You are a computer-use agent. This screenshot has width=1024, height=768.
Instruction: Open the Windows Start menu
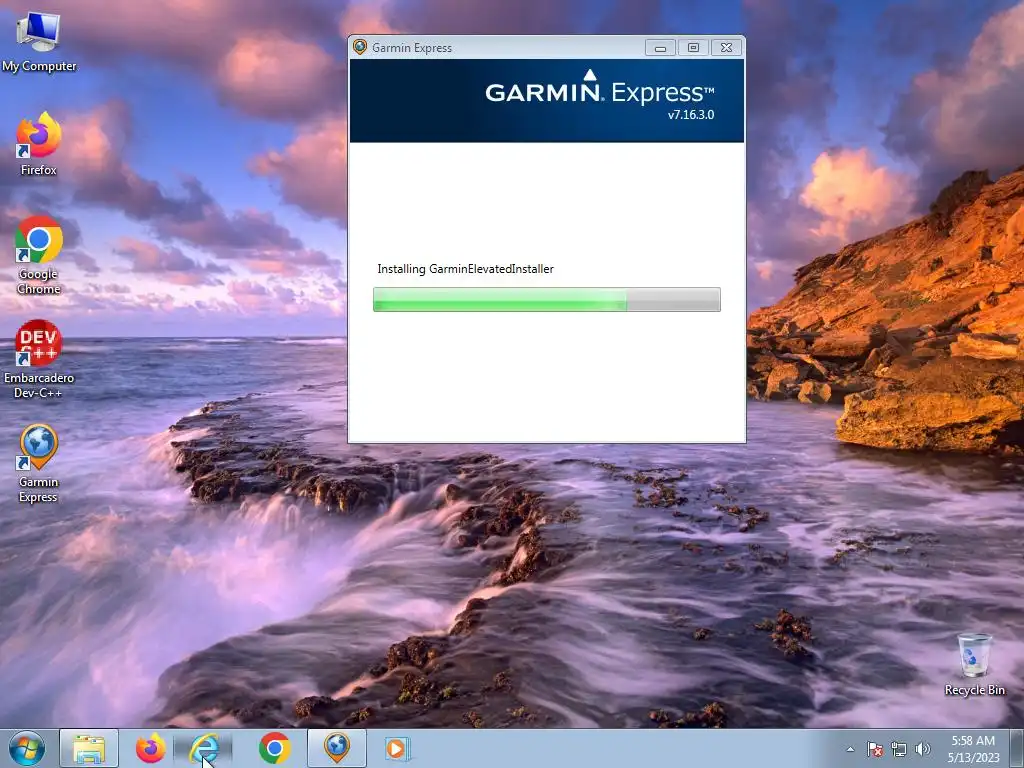point(27,748)
